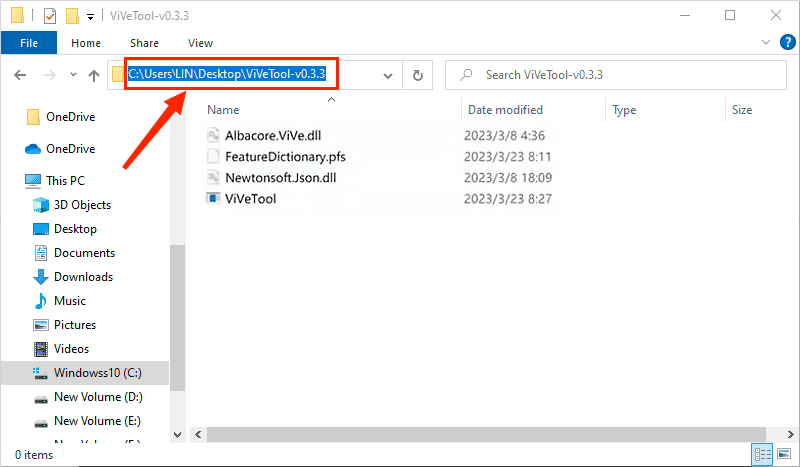
Task: Click the horizontal scrollbar right arrow
Action: pyautogui.click(x=790, y=434)
